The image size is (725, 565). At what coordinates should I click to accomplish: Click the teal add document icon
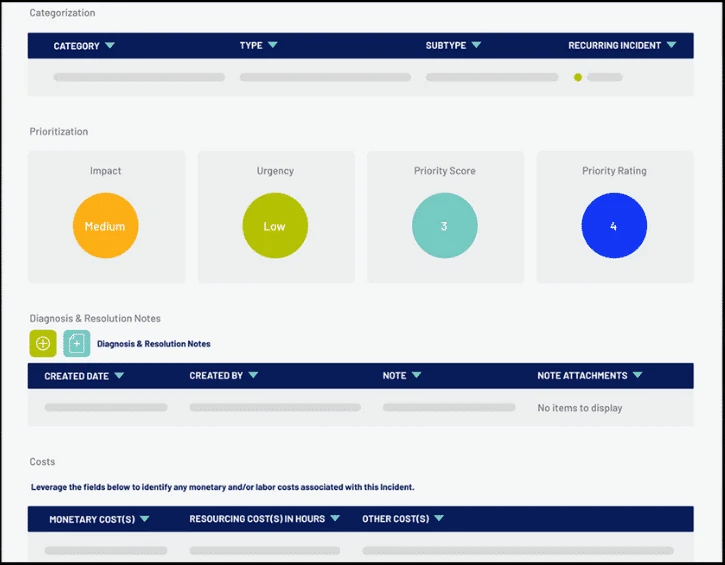(x=77, y=344)
